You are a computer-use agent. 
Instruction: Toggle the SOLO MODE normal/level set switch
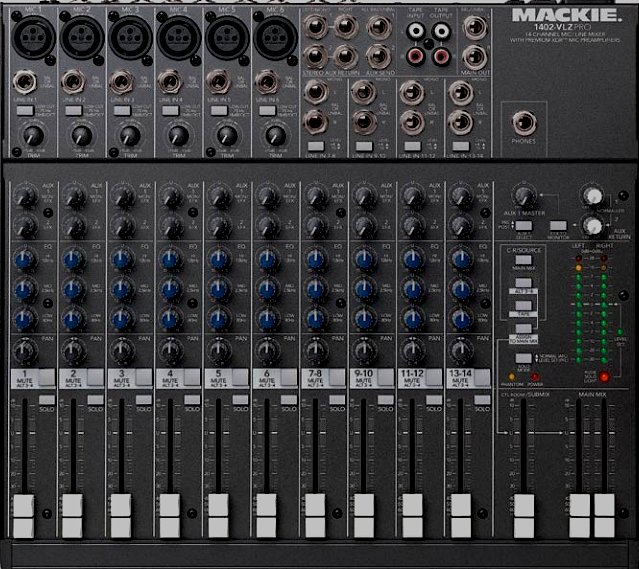pos(524,358)
